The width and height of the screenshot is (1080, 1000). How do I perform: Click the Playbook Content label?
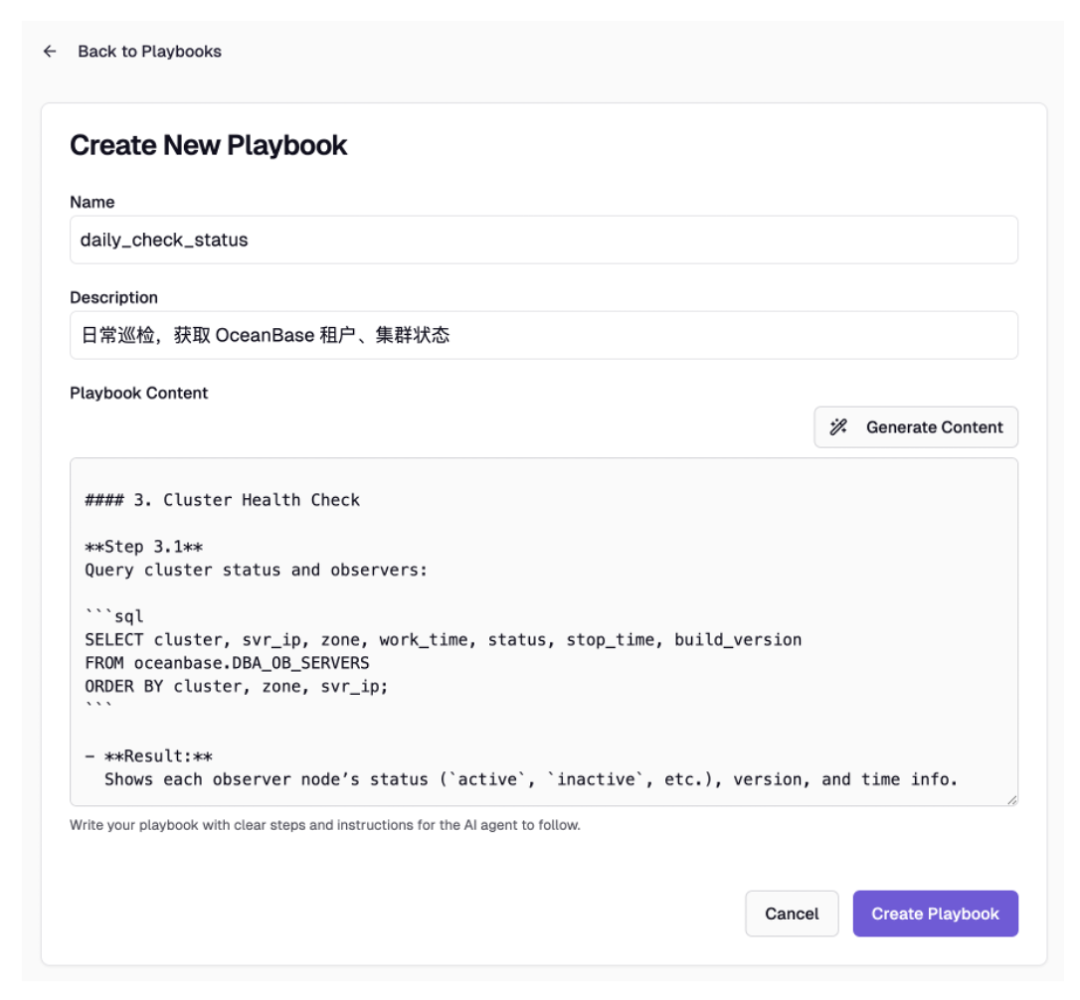[138, 393]
